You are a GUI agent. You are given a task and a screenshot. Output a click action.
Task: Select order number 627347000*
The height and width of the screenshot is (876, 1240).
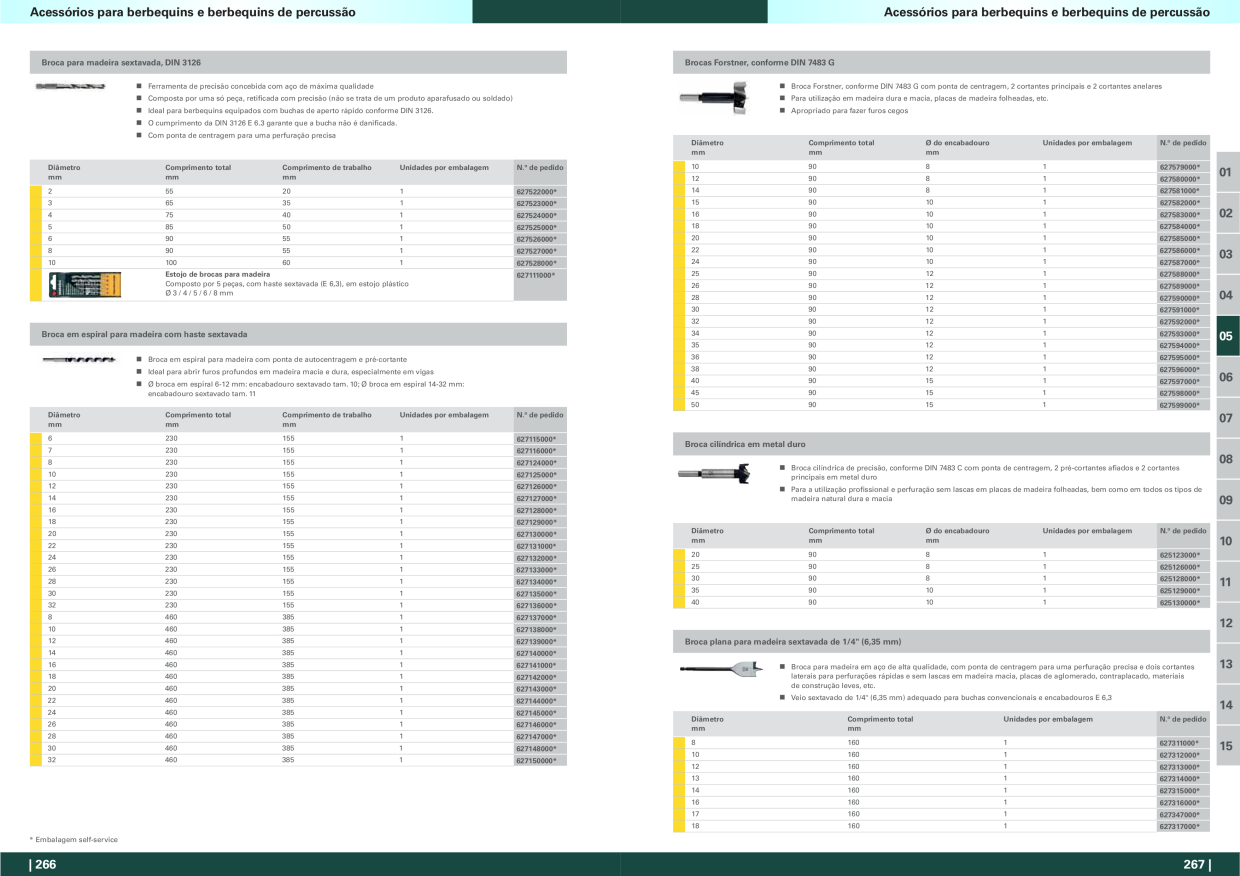1180,815
